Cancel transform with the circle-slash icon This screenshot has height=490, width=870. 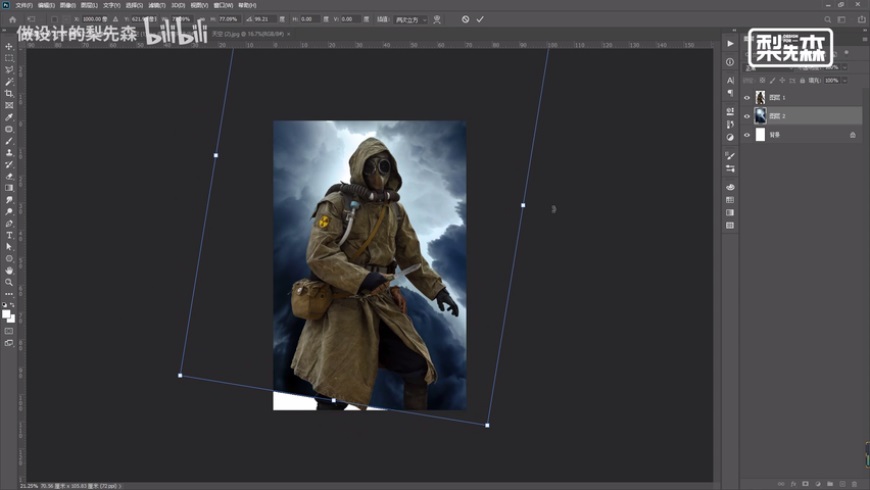465,19
